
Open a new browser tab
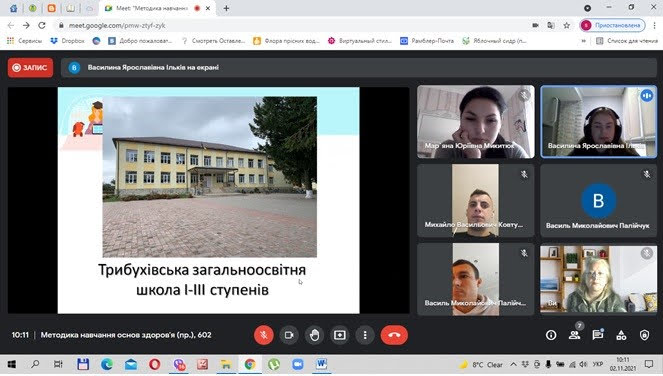(226, 8)
